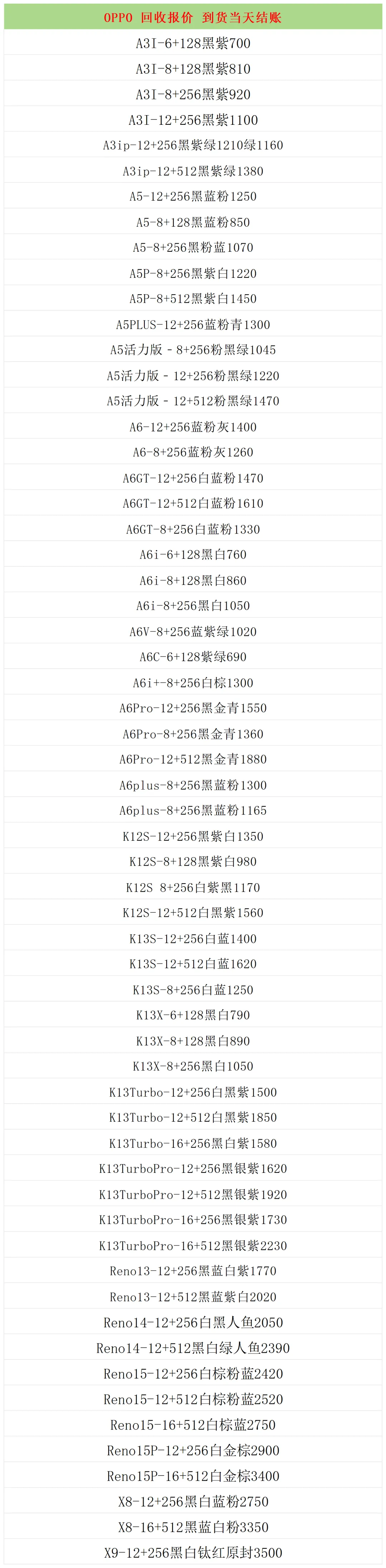Viewport: 386px width, 1568px height.
Task: Click the K13Turbo-16+256黑白紫1580 entry
Action: (193, 1142)
